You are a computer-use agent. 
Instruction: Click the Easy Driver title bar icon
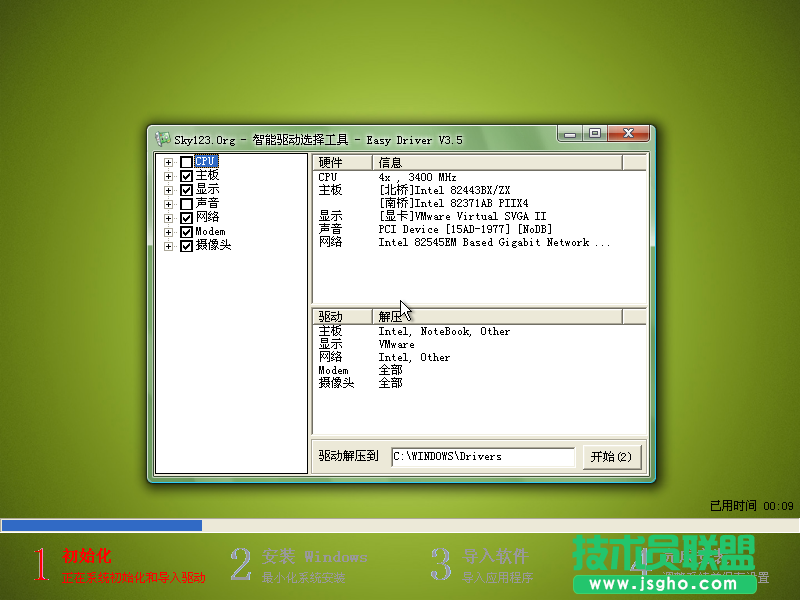164,139
